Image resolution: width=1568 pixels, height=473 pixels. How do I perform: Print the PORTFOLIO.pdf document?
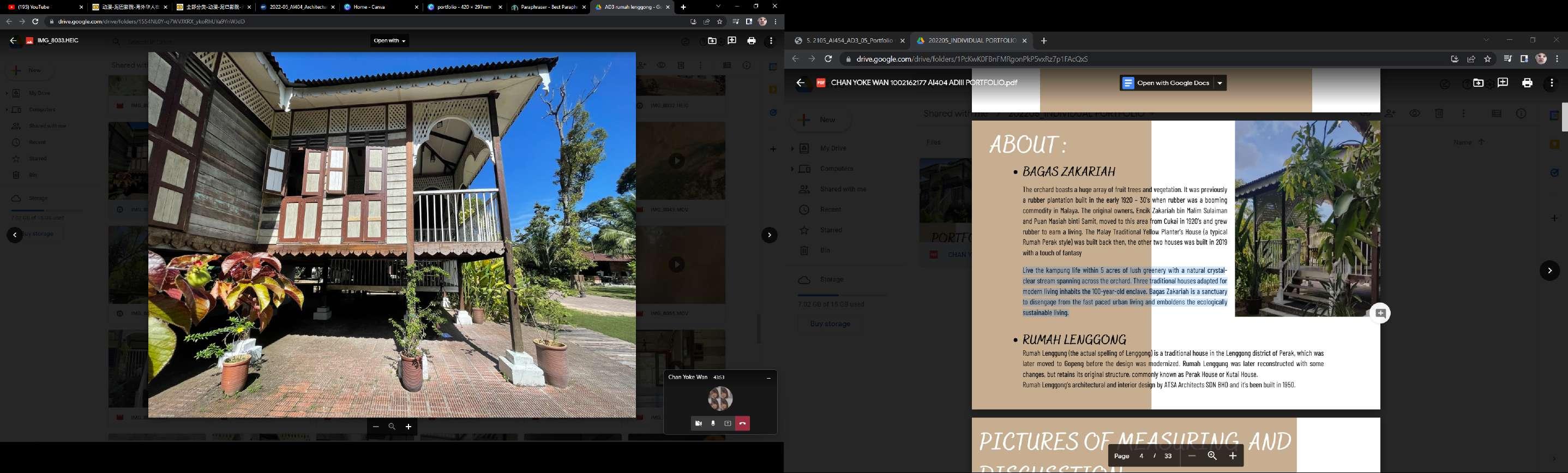[1527, 83]
